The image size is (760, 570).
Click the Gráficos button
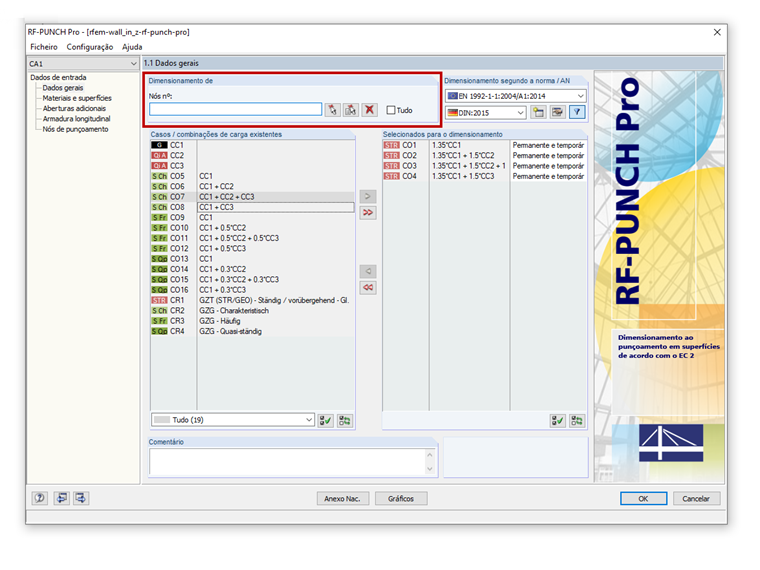(401, 499)
